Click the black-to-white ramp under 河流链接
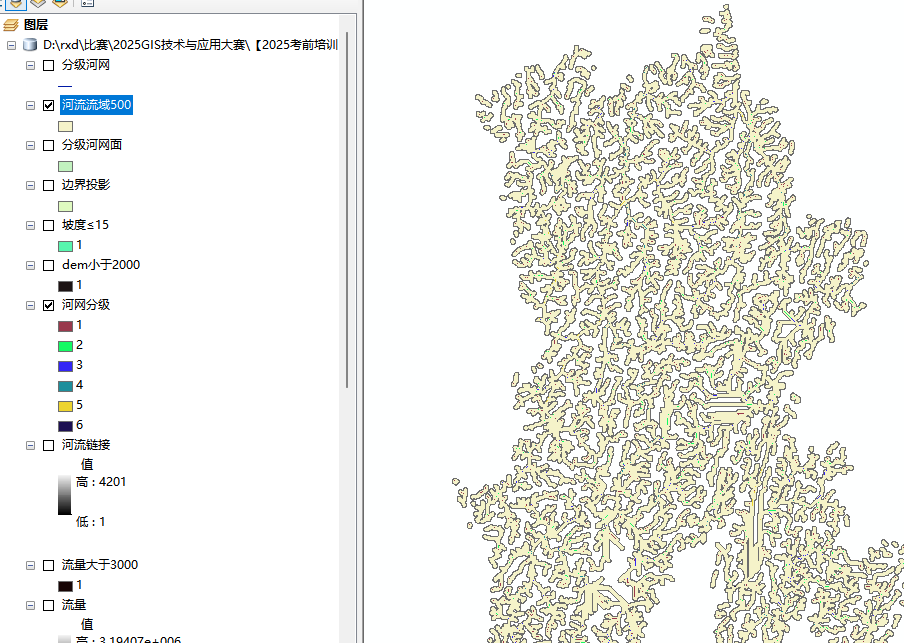This screenshot has width=904, height=643. tap(65, 495)
